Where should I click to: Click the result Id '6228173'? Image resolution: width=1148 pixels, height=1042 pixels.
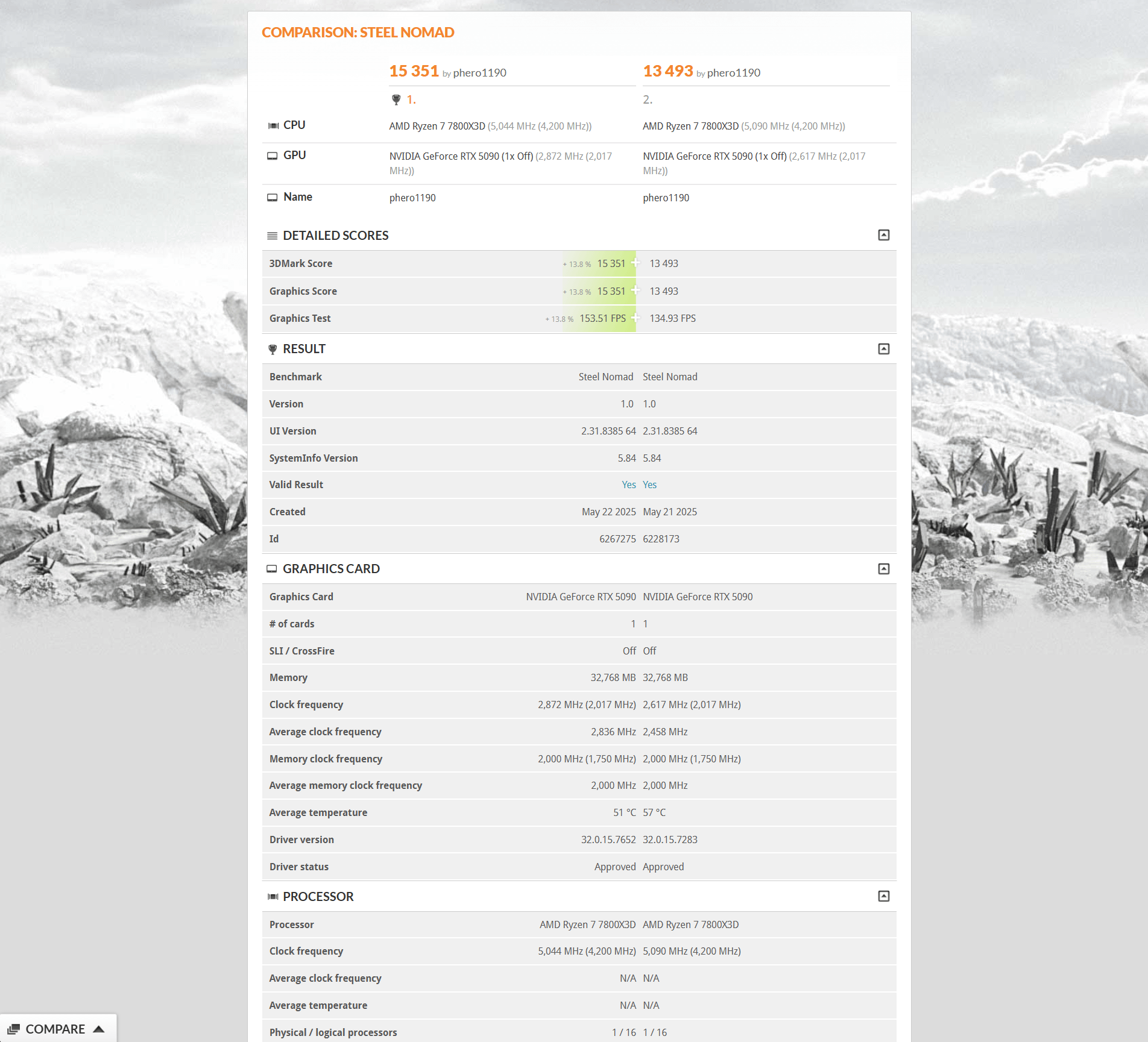click(661, 539)
